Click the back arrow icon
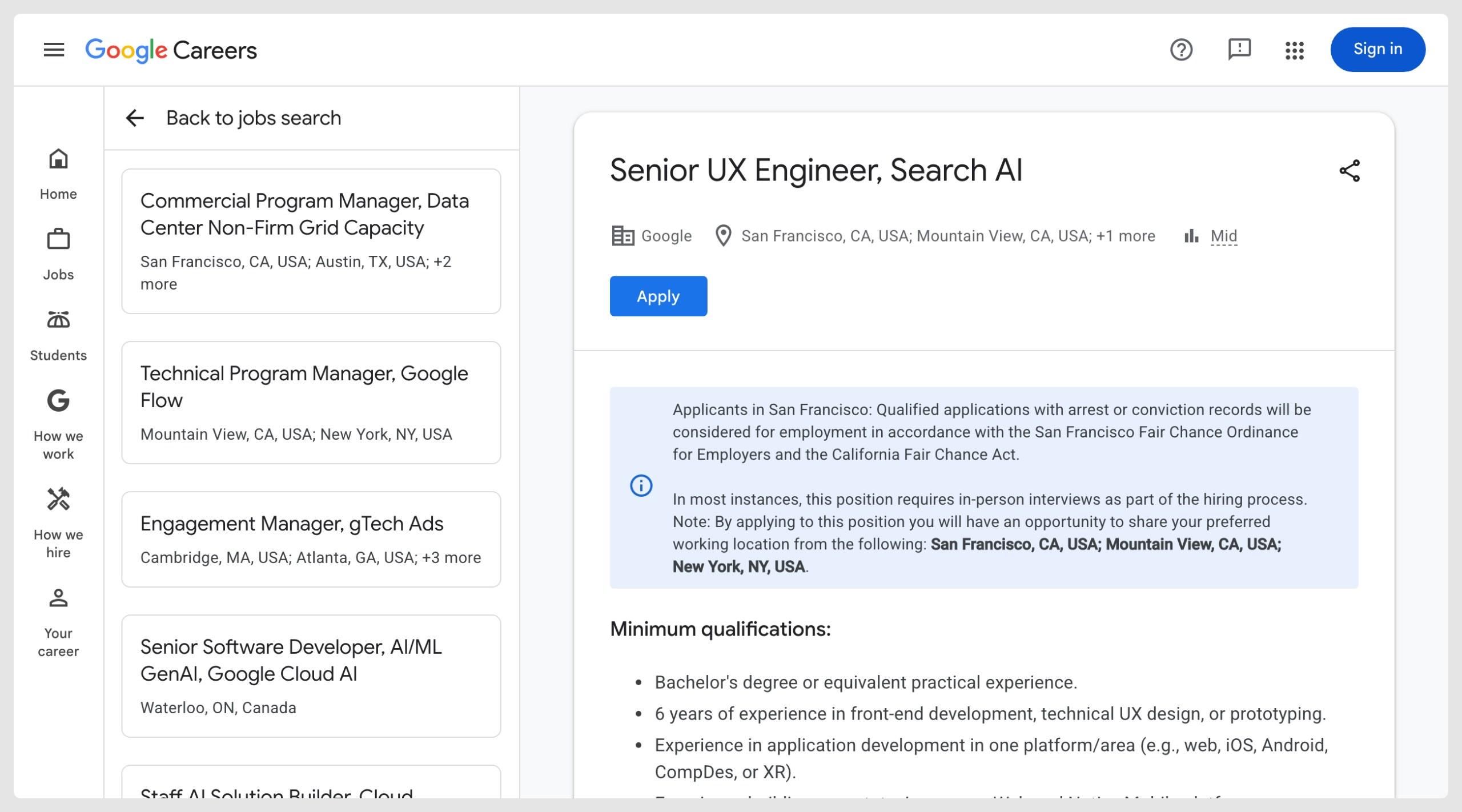This screenshot has height=812, width=1462. [x=135, y=118]
